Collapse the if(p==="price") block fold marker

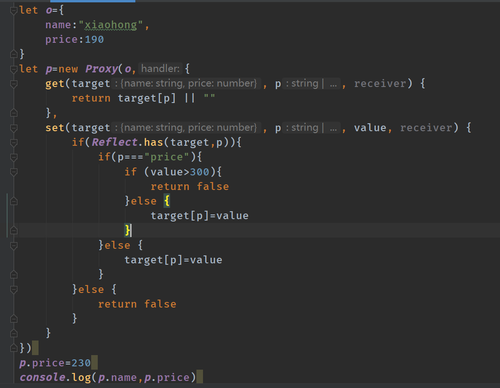[x=14, y=157]
